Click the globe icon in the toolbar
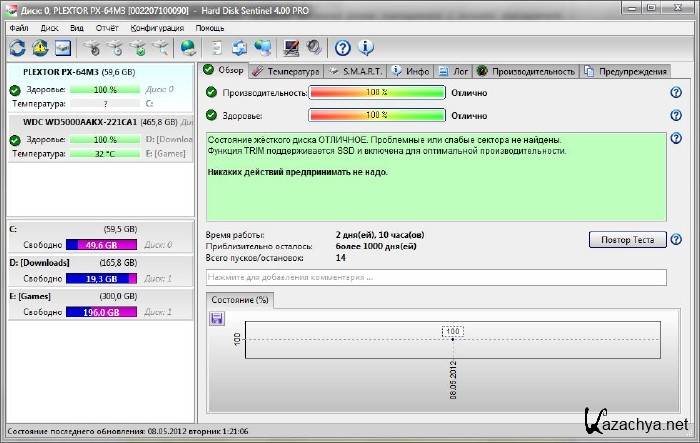 (187, 48)
